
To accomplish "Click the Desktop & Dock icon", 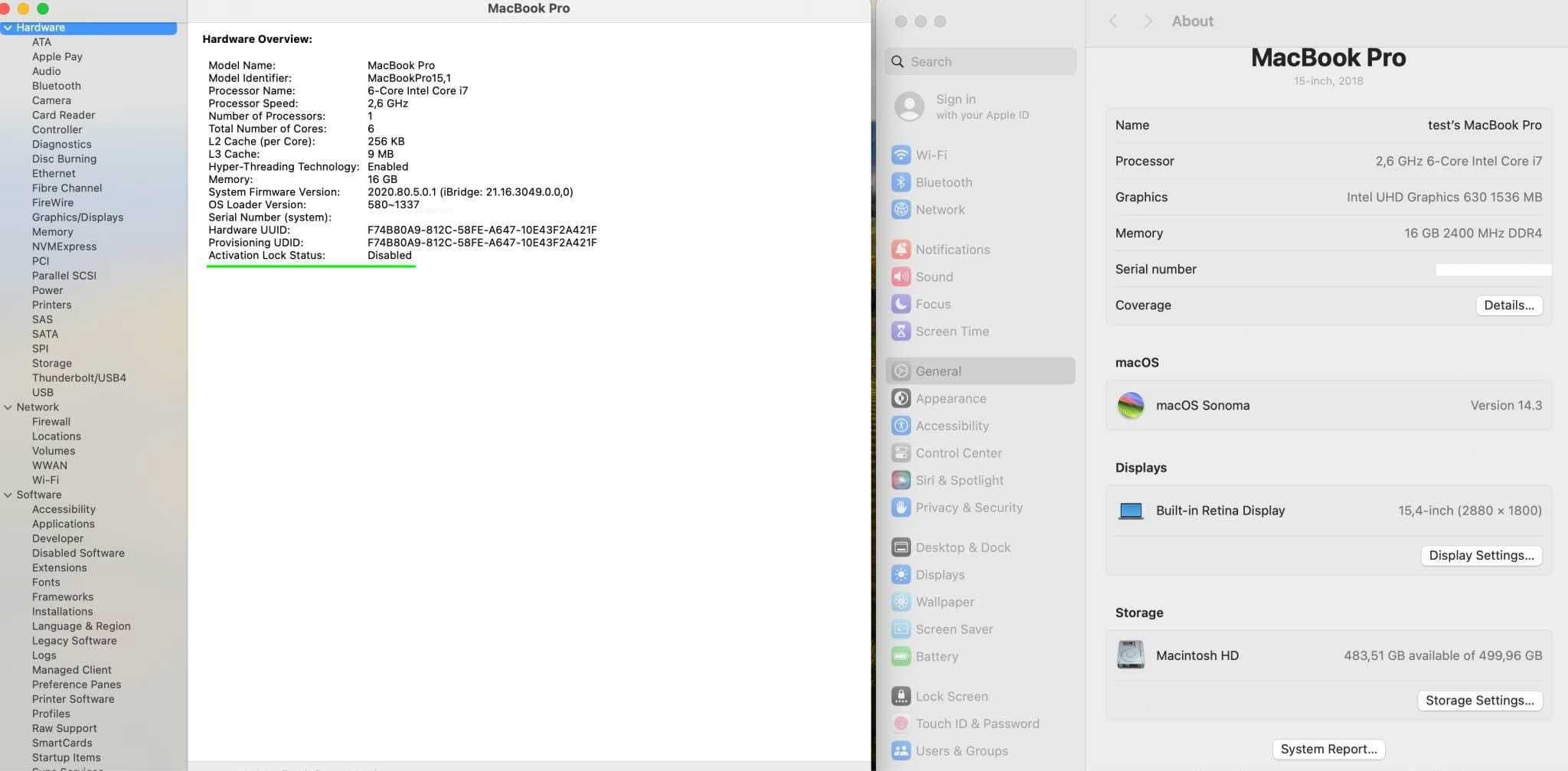I will (901, 547).
